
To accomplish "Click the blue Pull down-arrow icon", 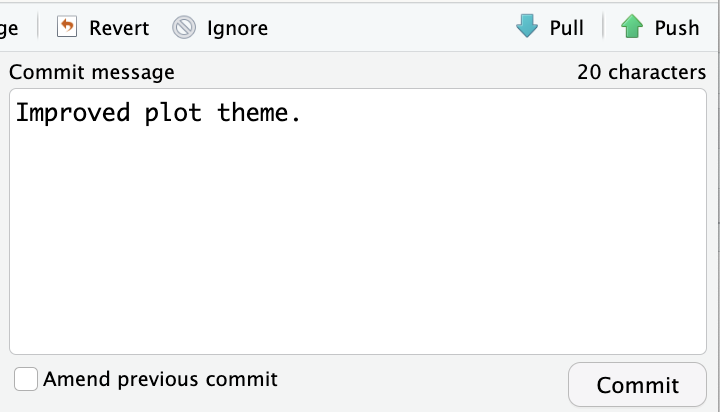I will pos(527,27).
